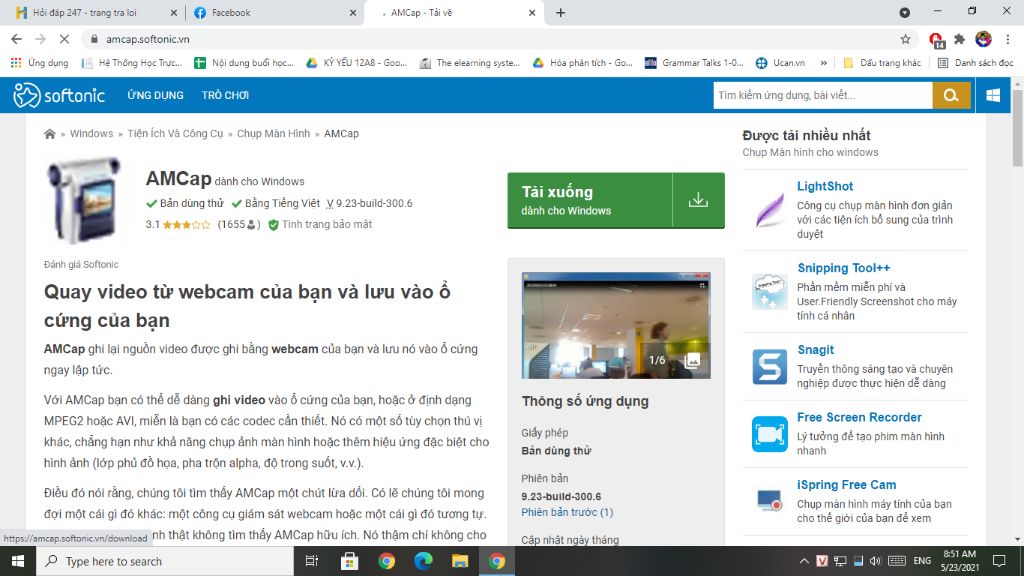This screenshot has height=576, width=1024.
Task: Bookmark this page with the star icon
Action: (x=905, y=39)
